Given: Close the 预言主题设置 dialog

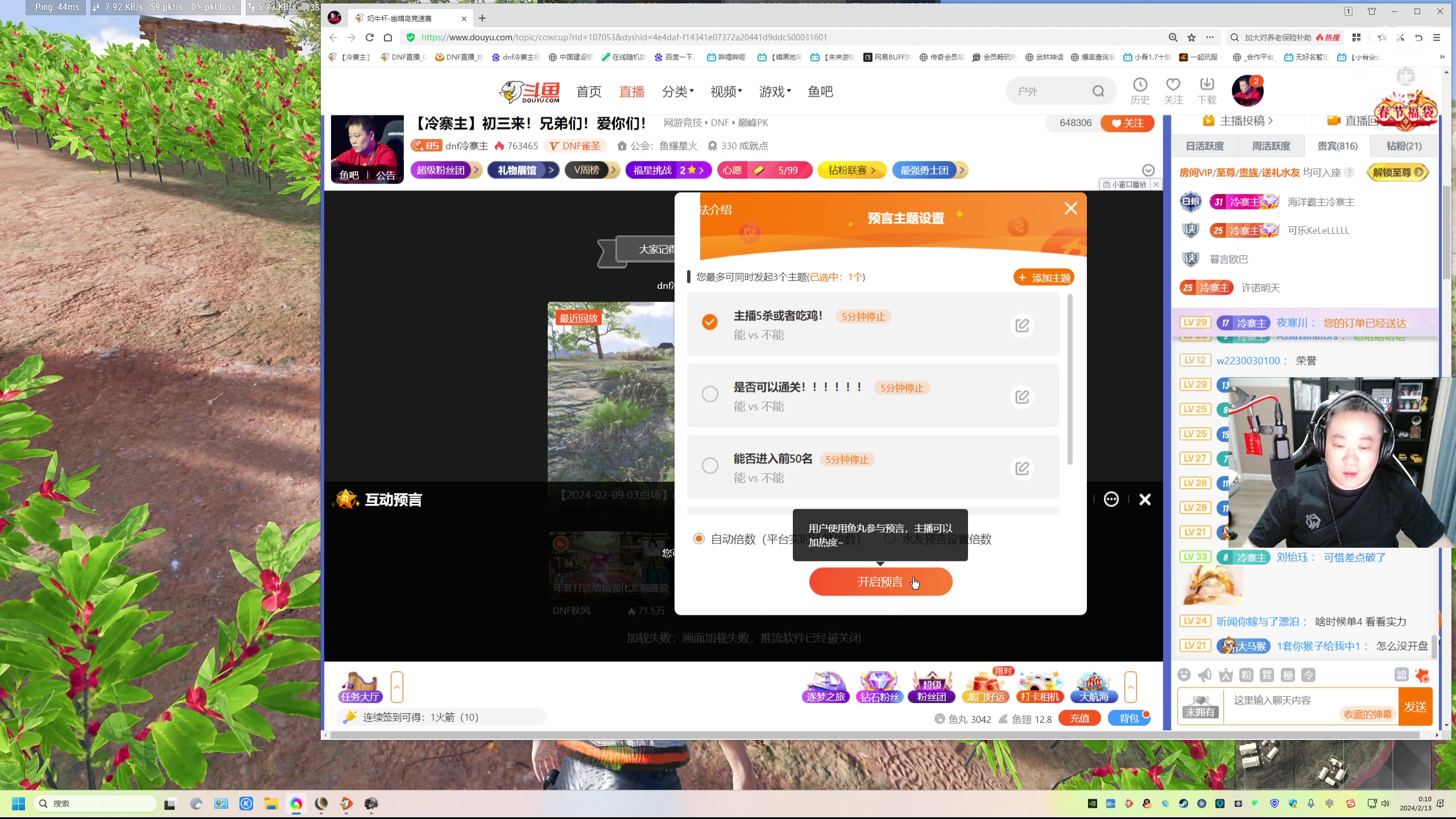Looking at the screenshot, I should [1071, 209].
